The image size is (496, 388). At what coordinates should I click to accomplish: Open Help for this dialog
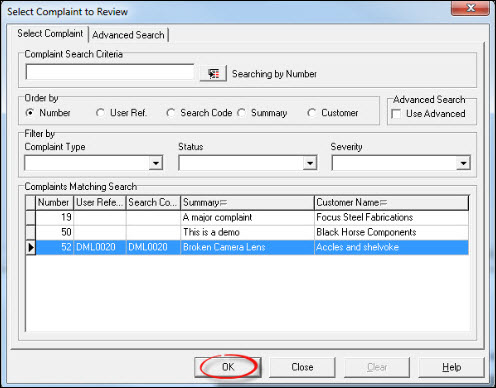tap(451, 367)
